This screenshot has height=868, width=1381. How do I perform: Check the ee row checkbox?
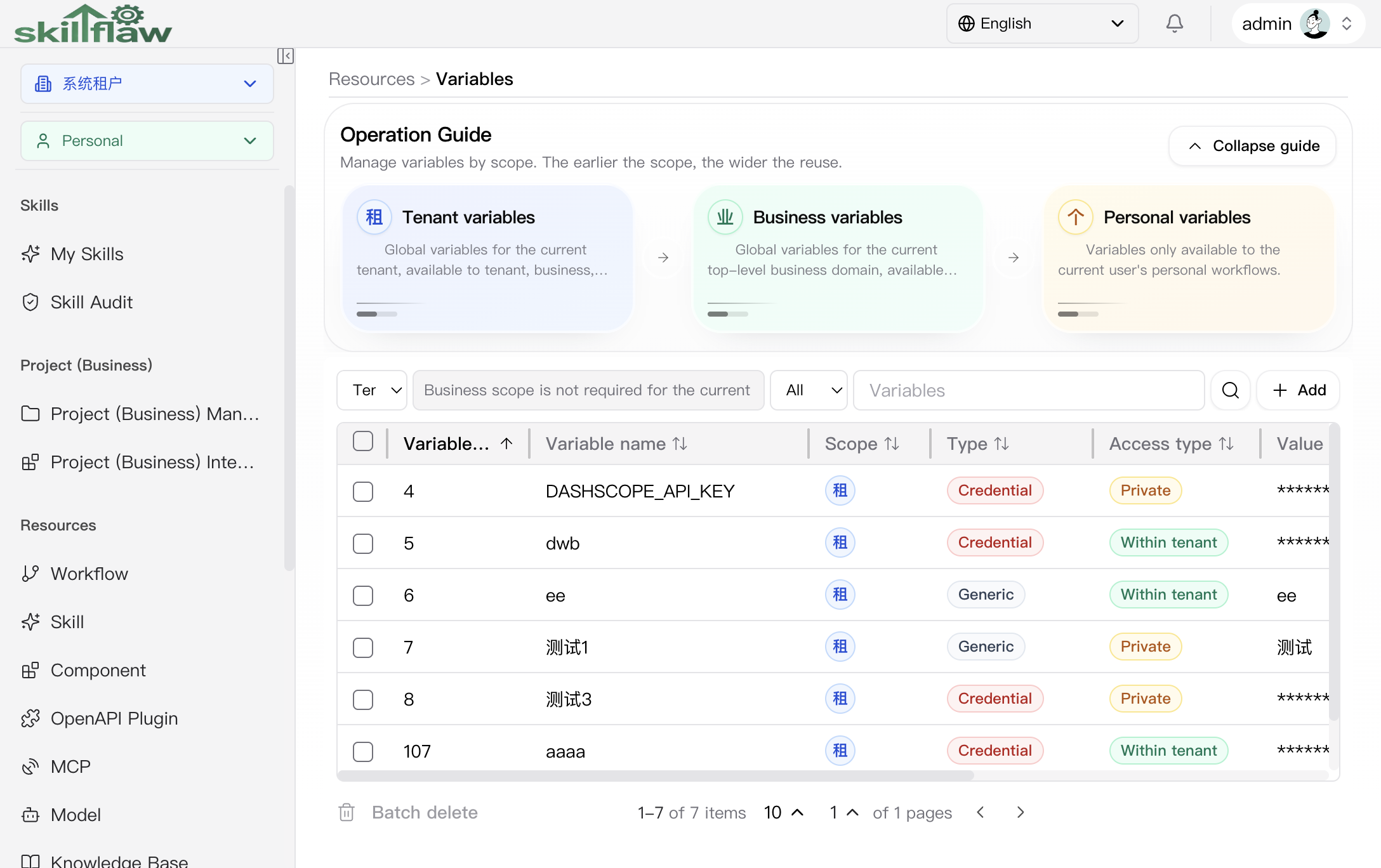coord(363,596)
